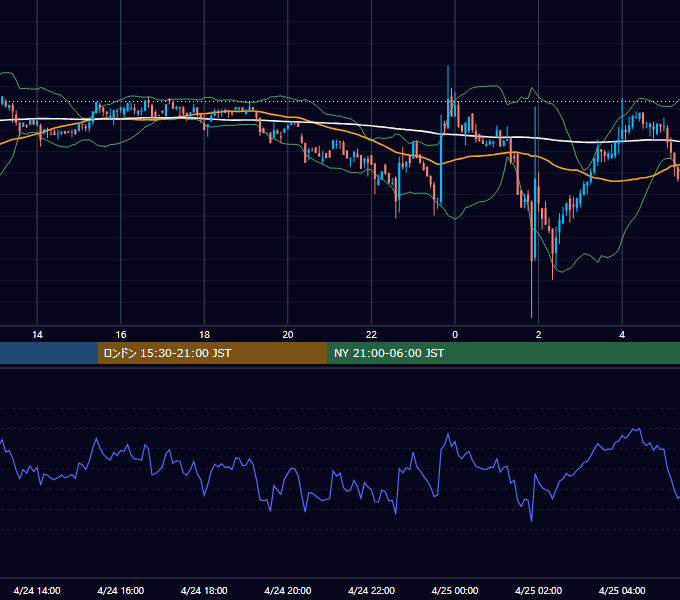Click the 4/24 14:00 time label

[x=37, y=590]
